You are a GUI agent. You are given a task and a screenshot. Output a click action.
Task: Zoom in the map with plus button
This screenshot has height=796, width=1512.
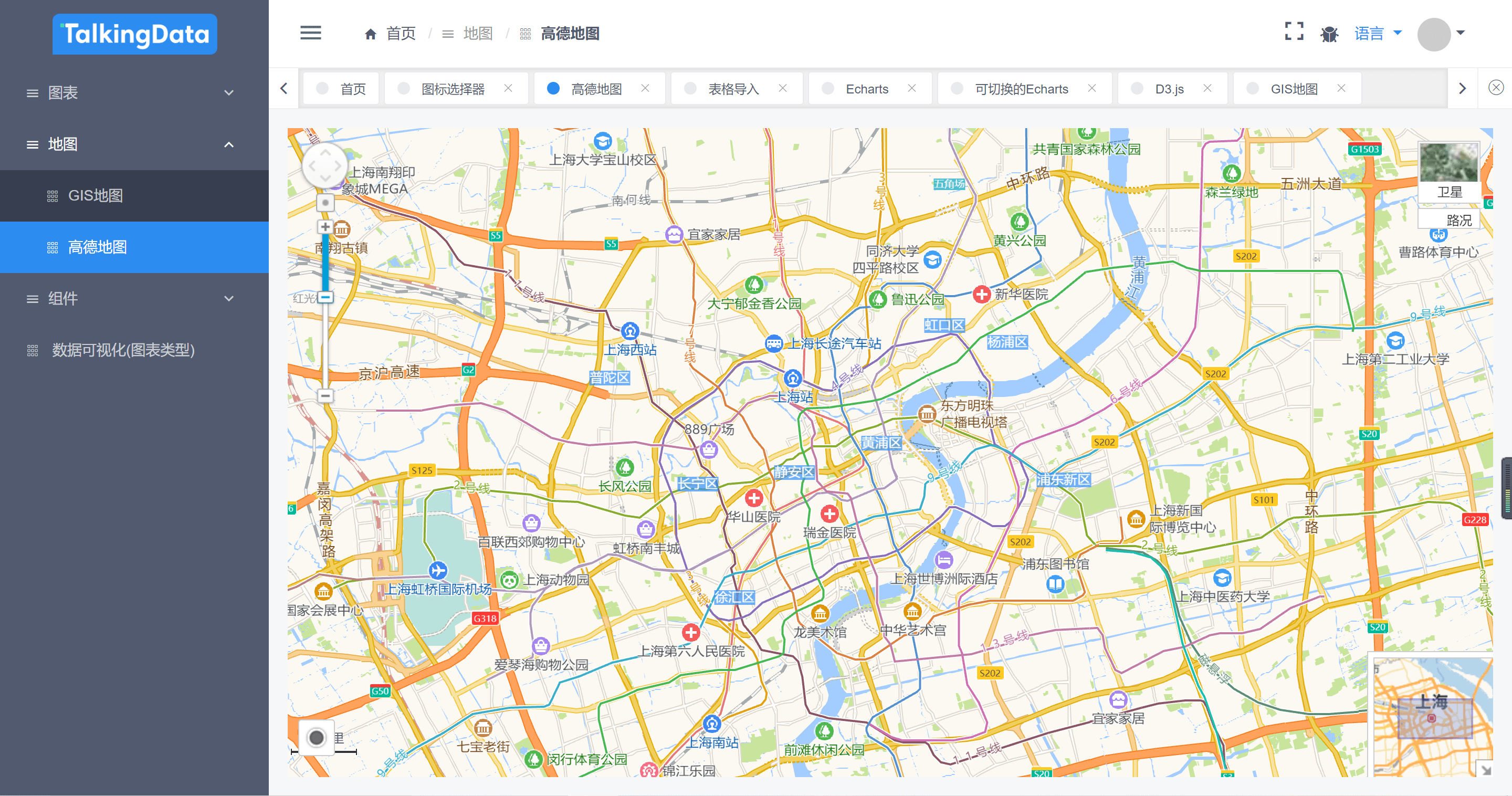coord(324,227)
